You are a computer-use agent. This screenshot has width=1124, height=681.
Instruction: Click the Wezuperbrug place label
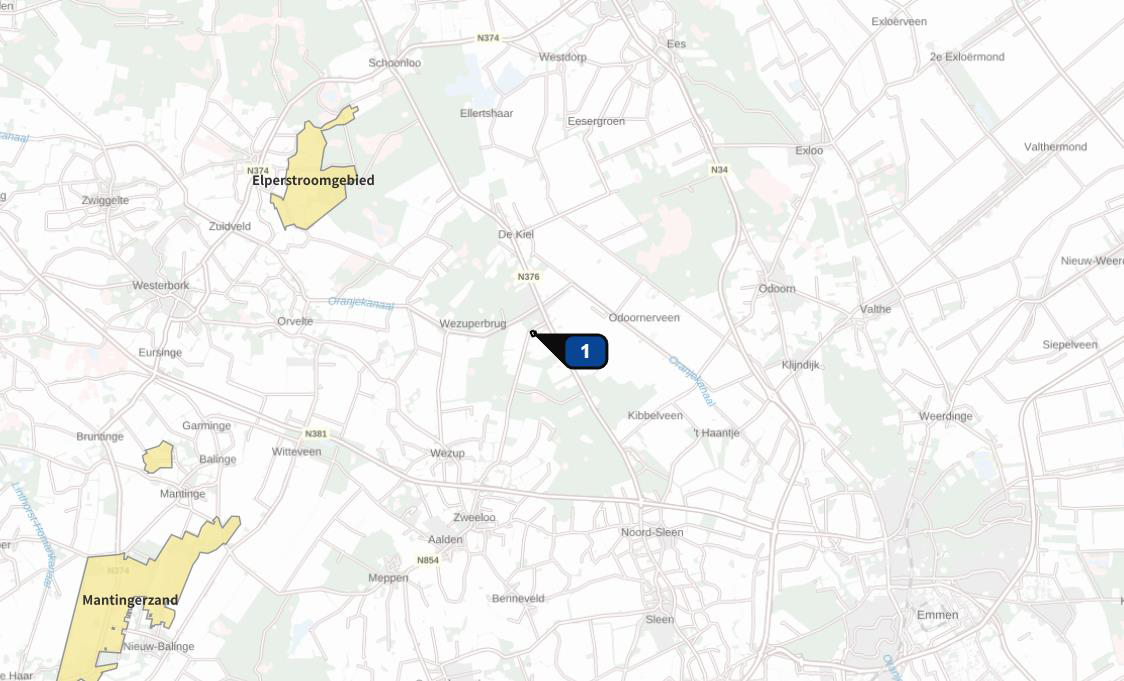pyautogui.click(x=473, y=324)
